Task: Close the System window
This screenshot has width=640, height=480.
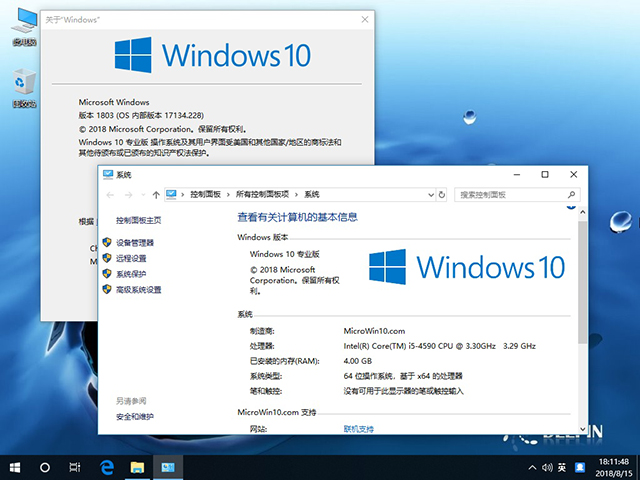Action: pos(573,175)
